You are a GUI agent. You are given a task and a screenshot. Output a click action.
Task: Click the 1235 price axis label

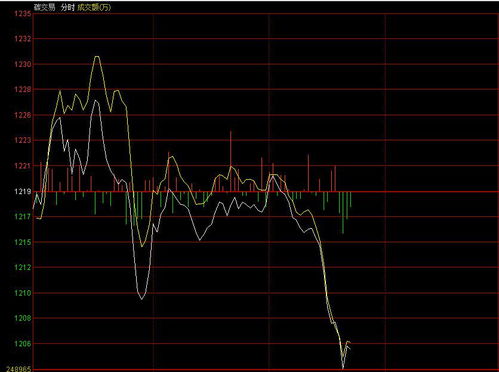23,14
